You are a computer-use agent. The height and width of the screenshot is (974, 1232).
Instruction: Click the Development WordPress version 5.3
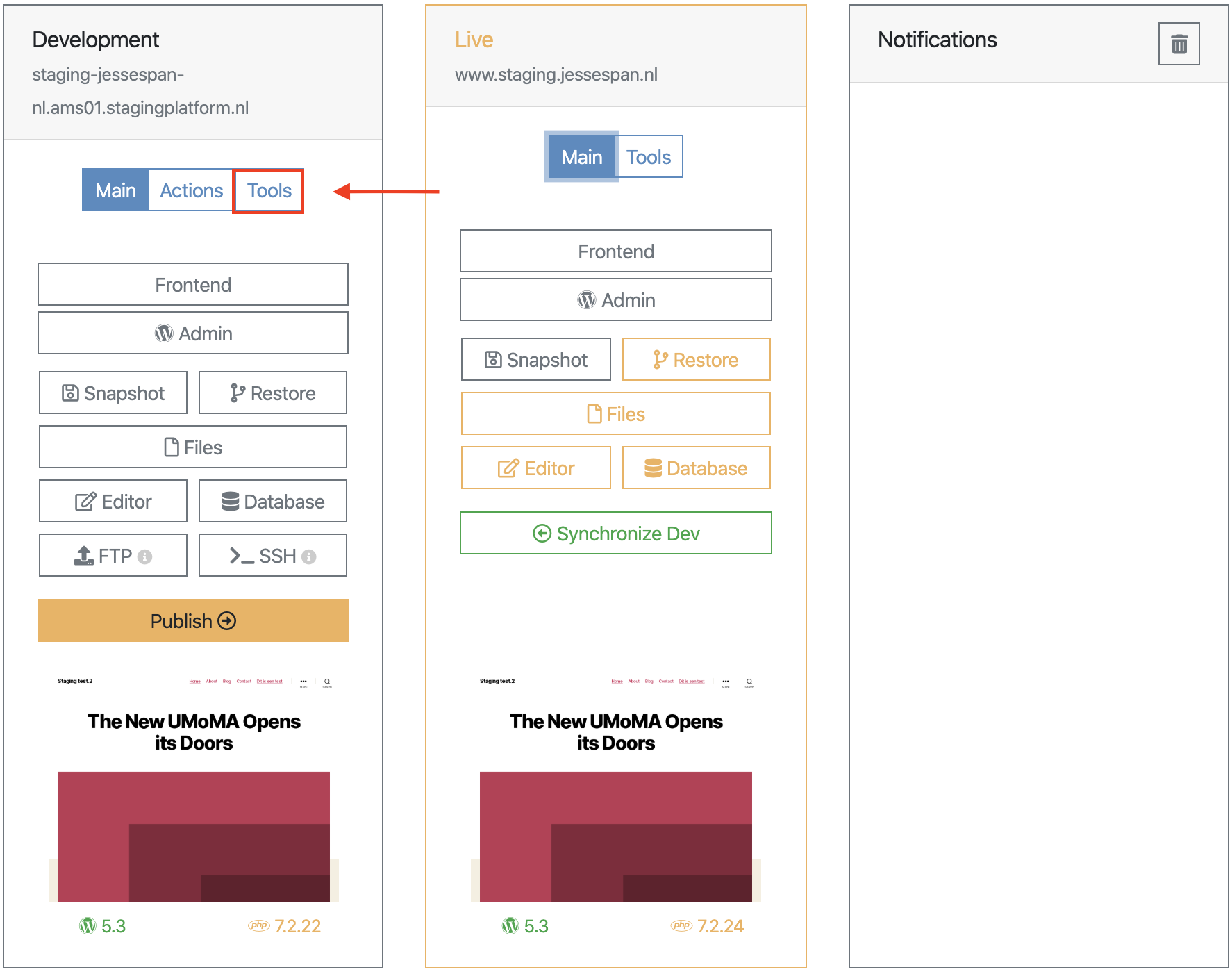[x=102, y=926]
